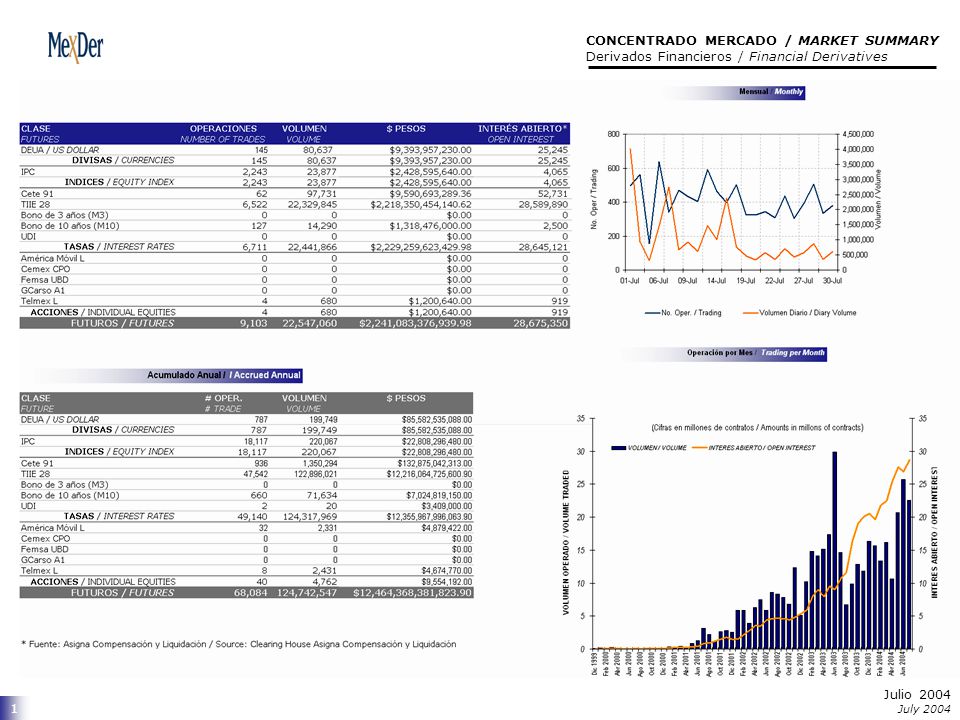
Task: Select the italic "July 2004" date text
Action: click(x=924, y=708)
